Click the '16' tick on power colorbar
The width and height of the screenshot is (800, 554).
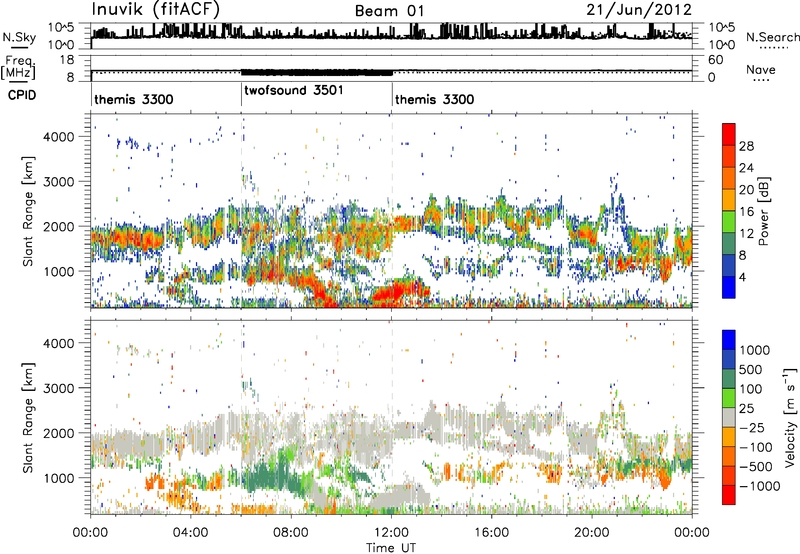(746, 212)
